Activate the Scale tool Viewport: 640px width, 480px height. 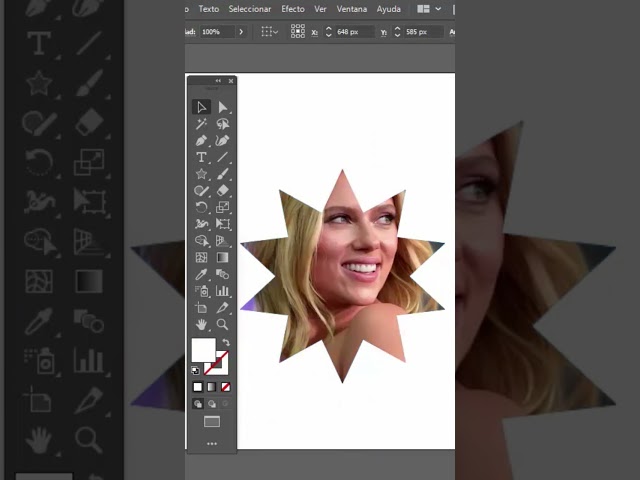click(x=222, y=207)
